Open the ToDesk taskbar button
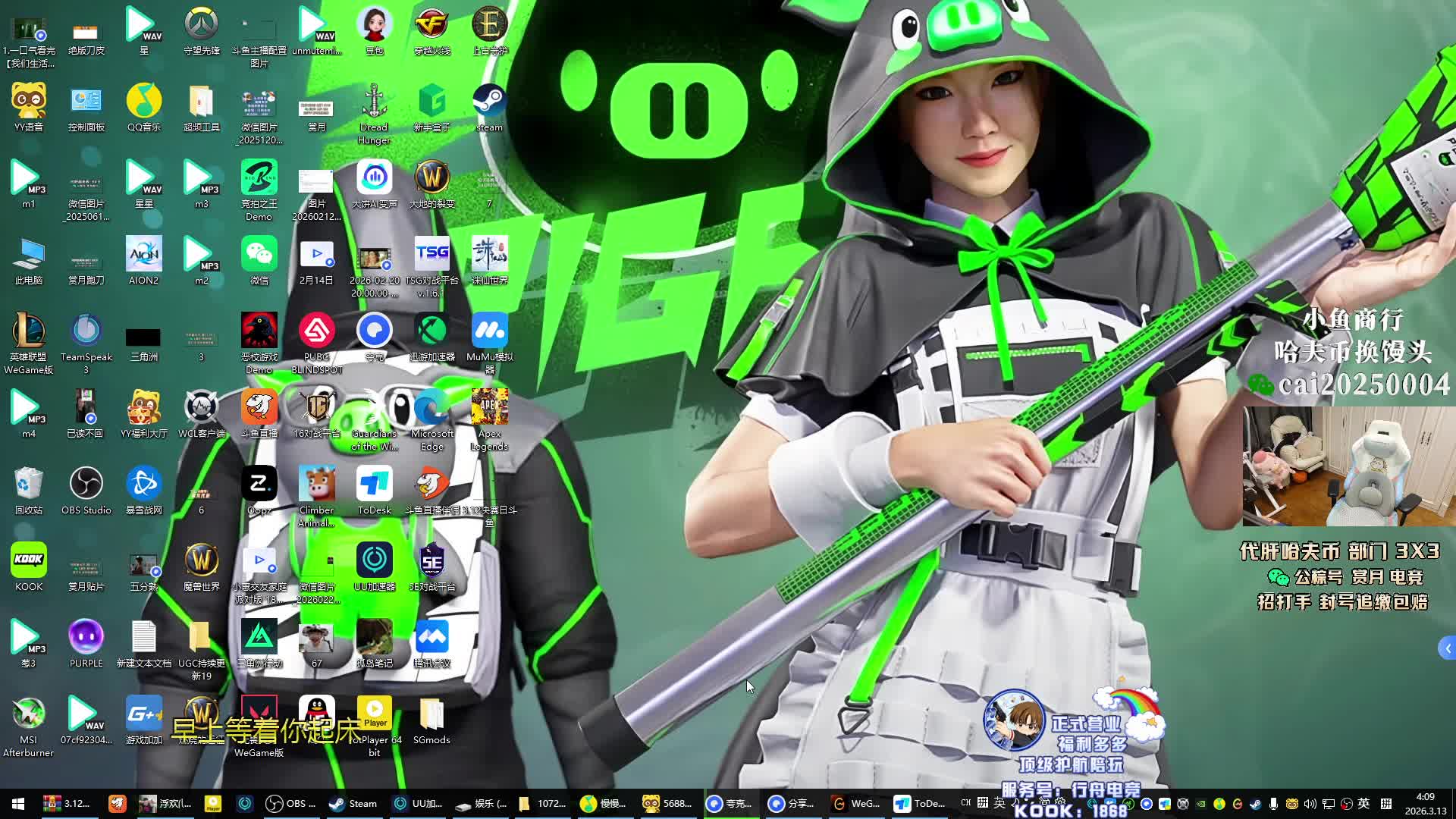Viewport: 1456px width, 819px height. point(919,804)
